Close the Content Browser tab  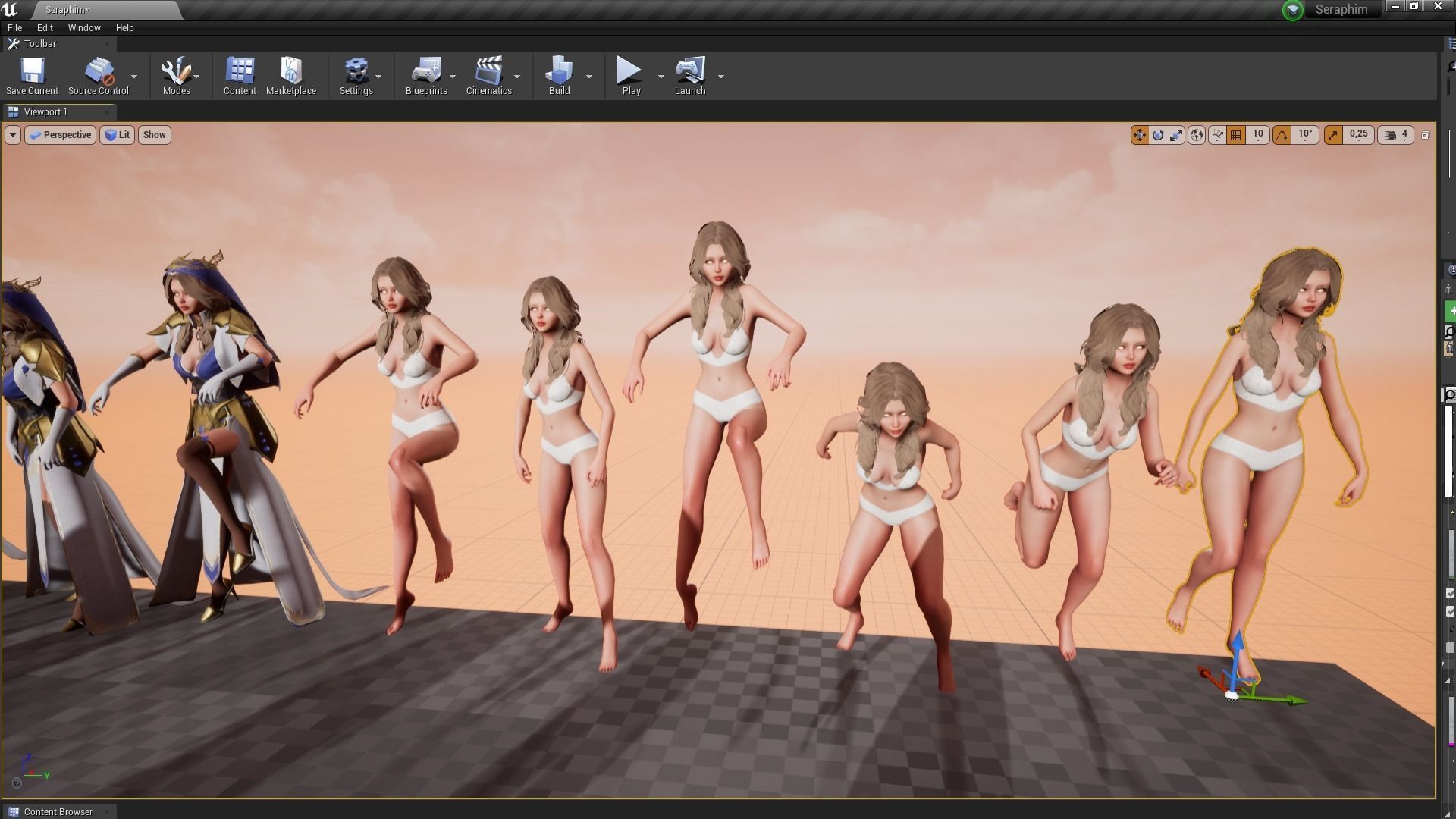point(107,811)
